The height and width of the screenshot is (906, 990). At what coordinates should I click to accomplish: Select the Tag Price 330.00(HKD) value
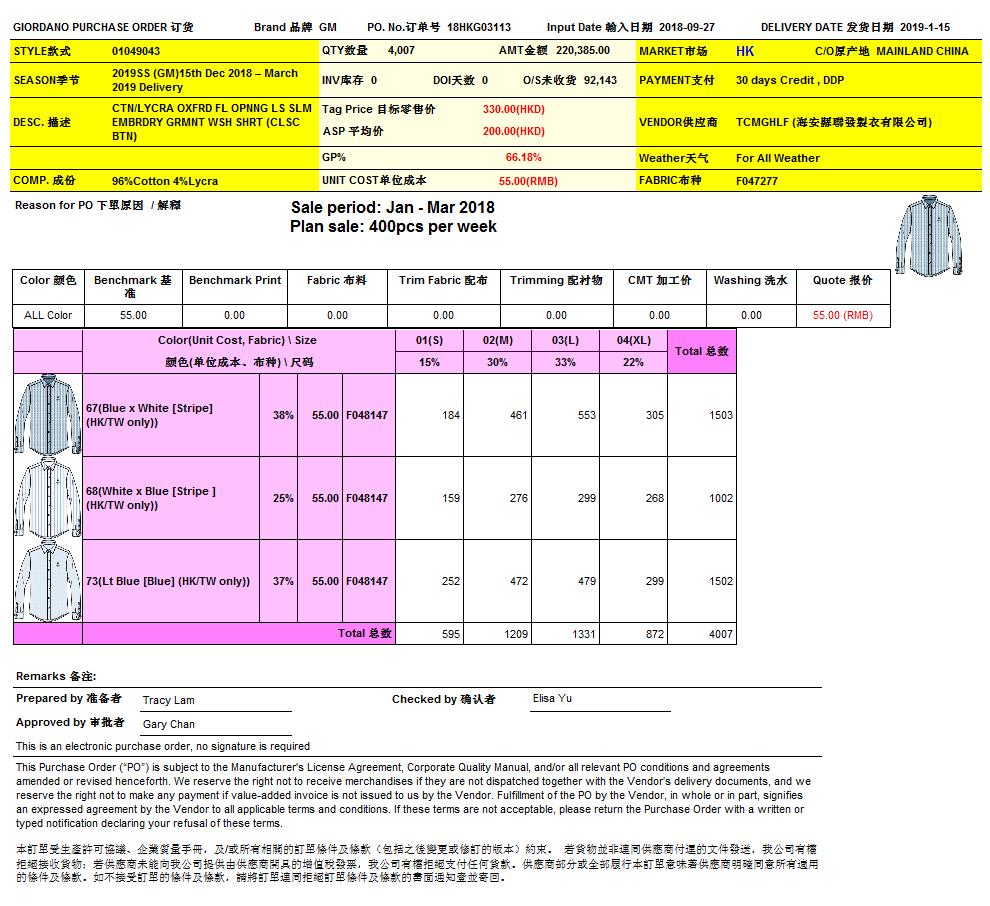pos(513,109)
